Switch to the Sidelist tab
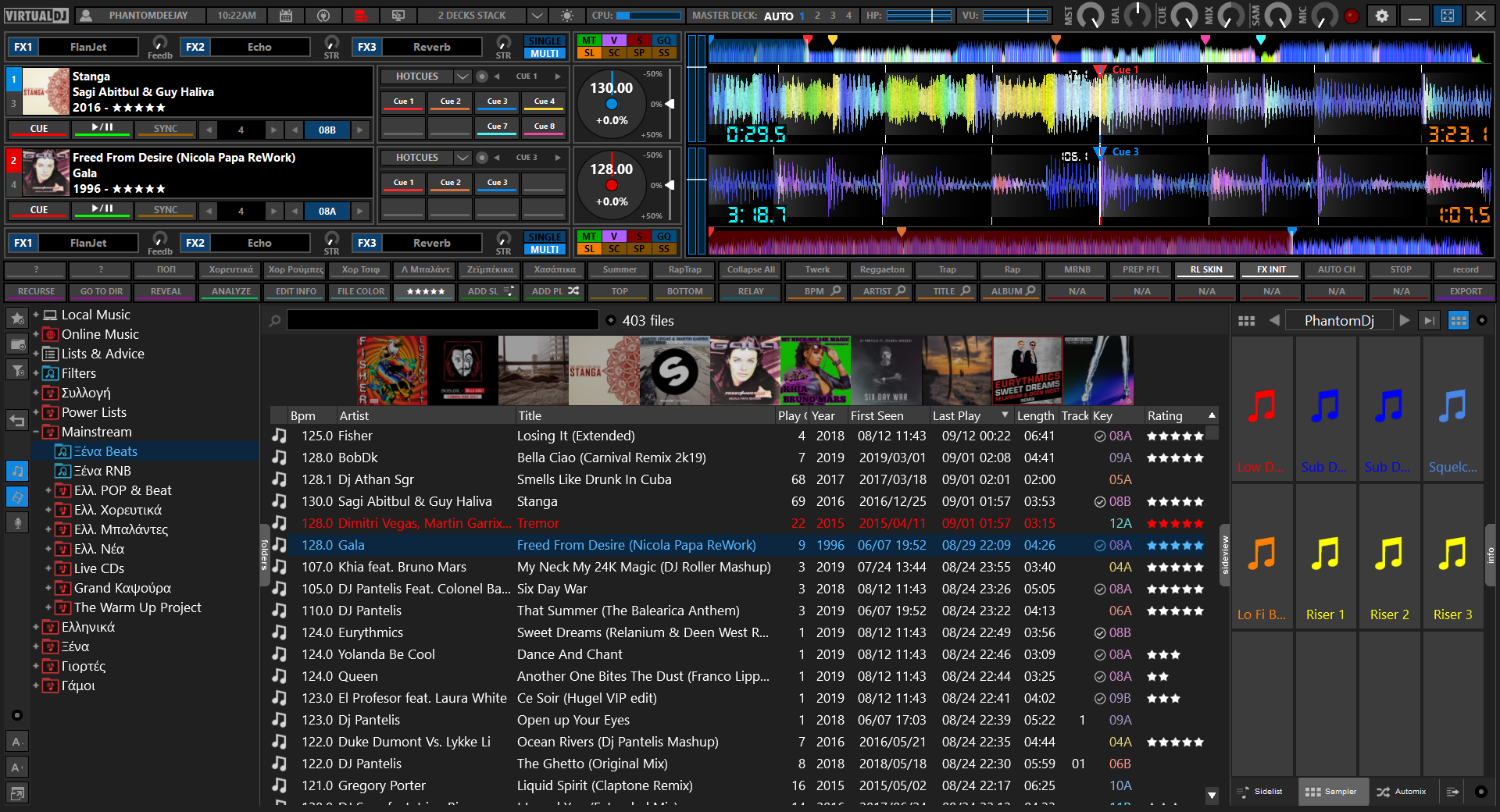The height and width of the screenshot is (812, 1500). coord(1260,792)
